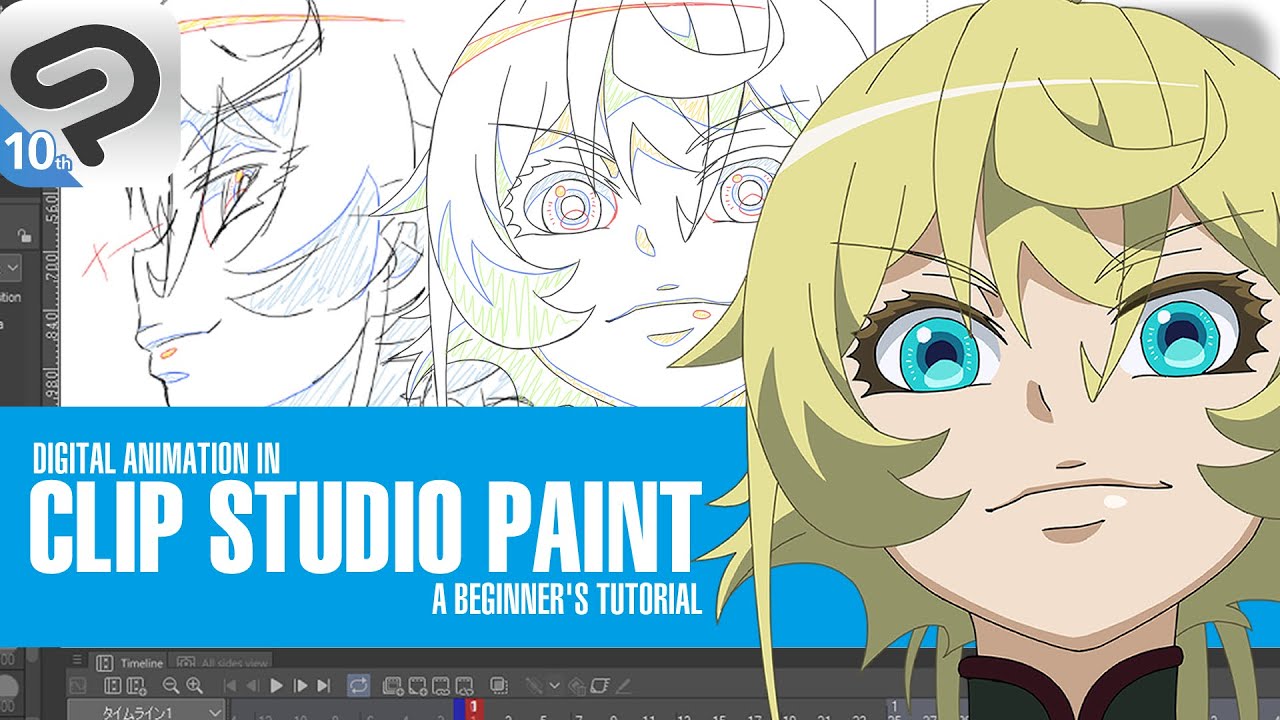Click the light table cel icon
The width and height of the screenshot is (1280, 720).
coord(600,685)
